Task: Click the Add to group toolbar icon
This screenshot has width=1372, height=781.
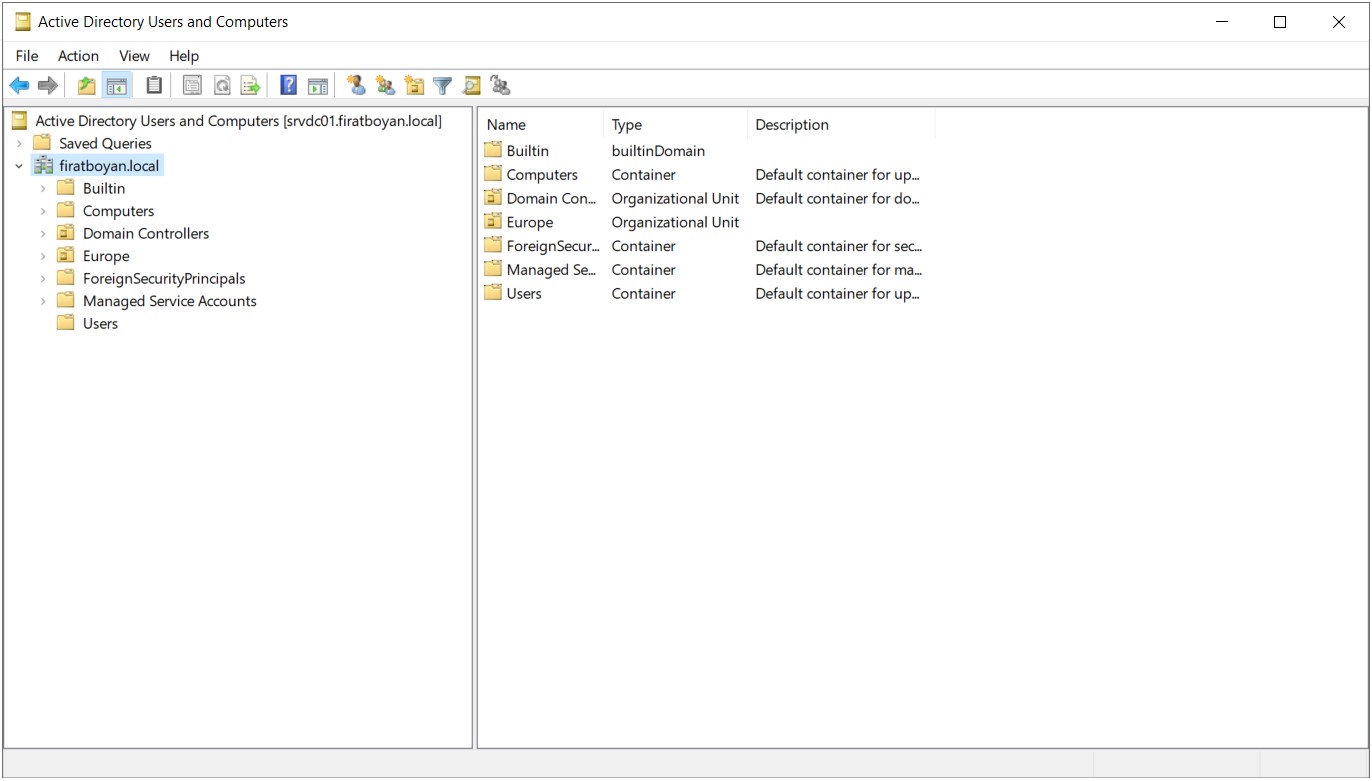Action: point(501,86)
